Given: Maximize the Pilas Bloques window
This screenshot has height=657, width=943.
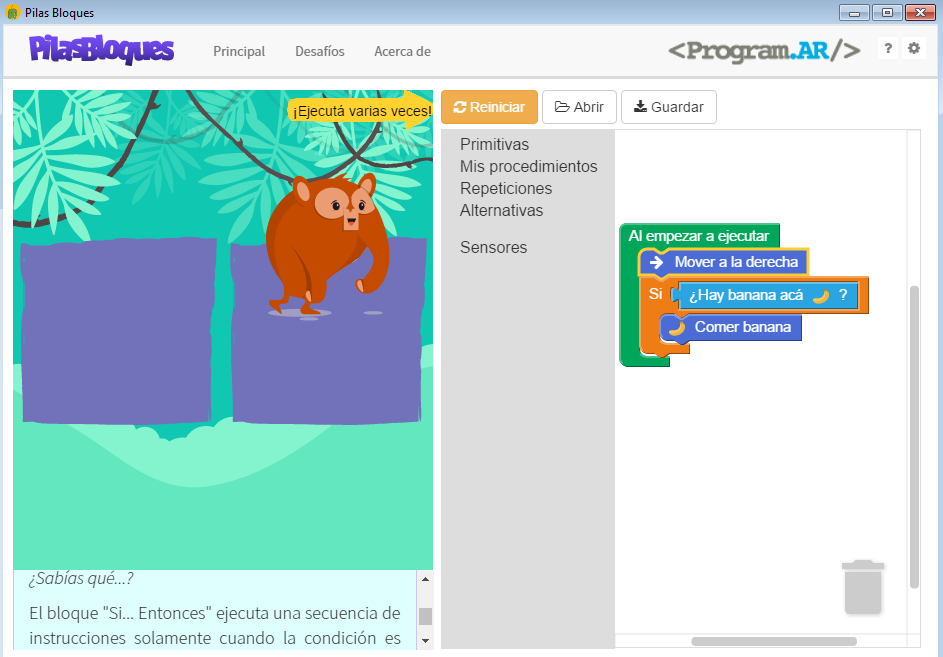Looking at the screenshot, I should pyautogui.click(x=887, y=12).
